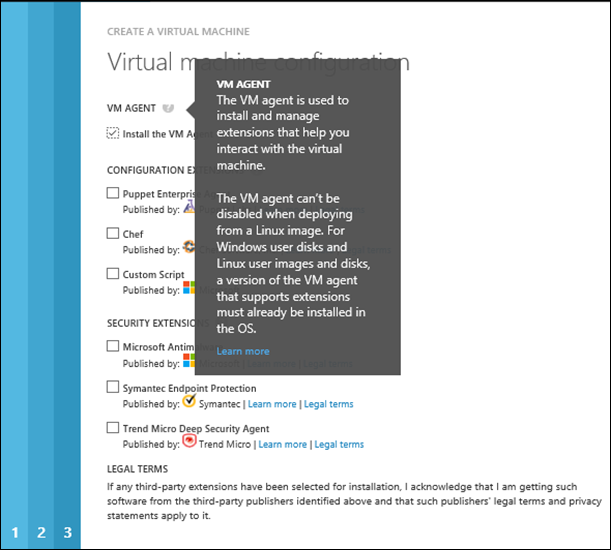Enable the Custom Script extension checkbox

pos(113,273)
